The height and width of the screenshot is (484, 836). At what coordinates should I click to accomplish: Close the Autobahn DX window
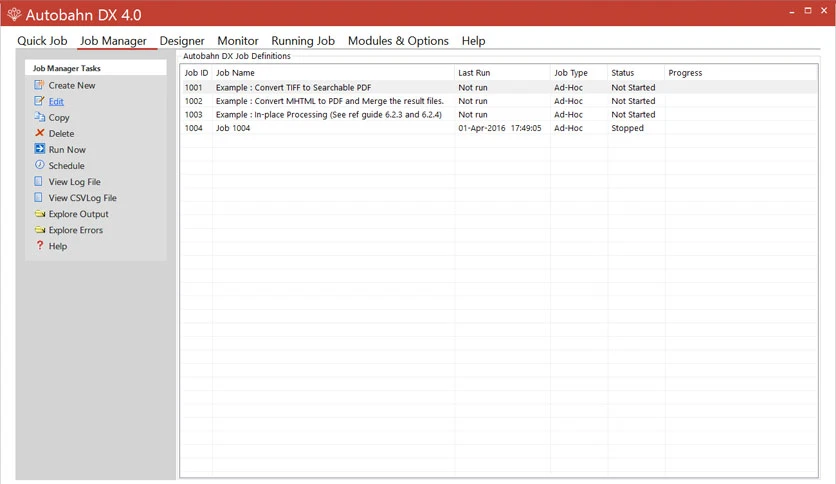(x=824, y=11)
